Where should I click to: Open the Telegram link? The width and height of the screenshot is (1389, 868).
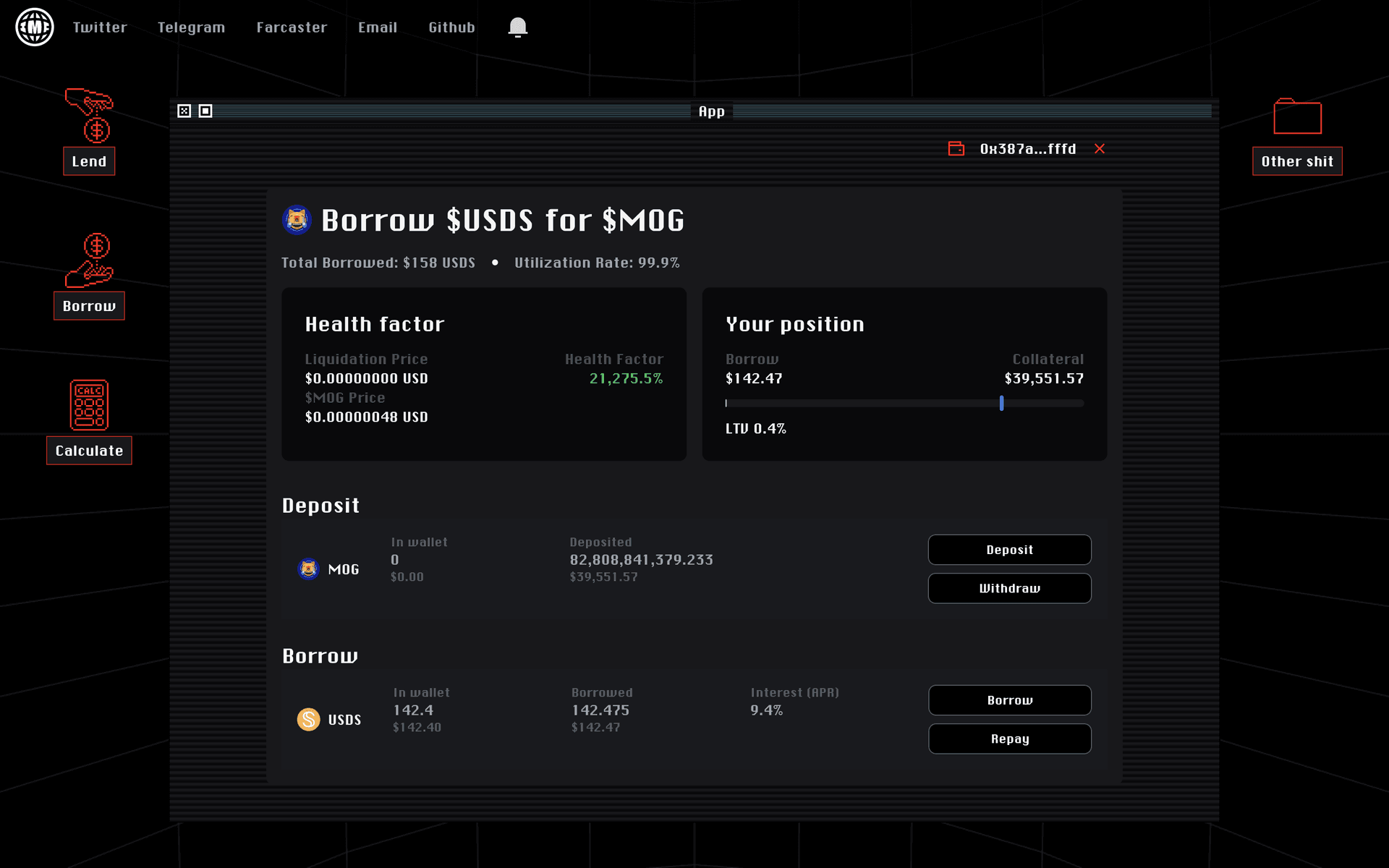(x=191, y=27)
